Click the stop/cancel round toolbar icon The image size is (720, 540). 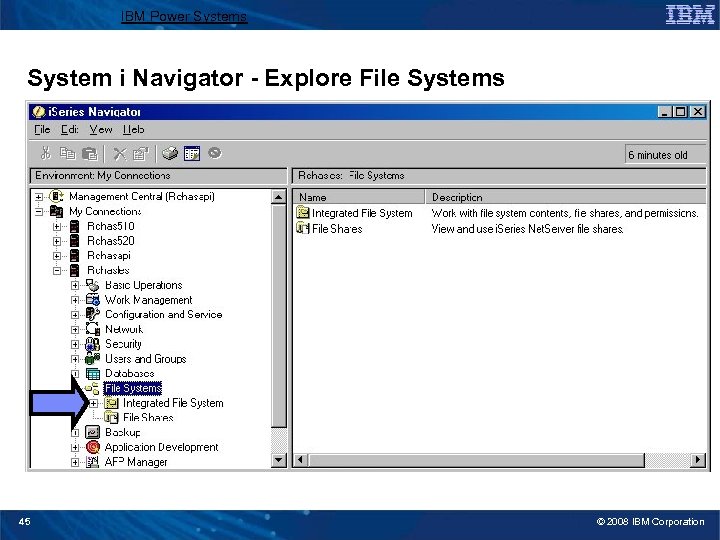pos(214,152)
